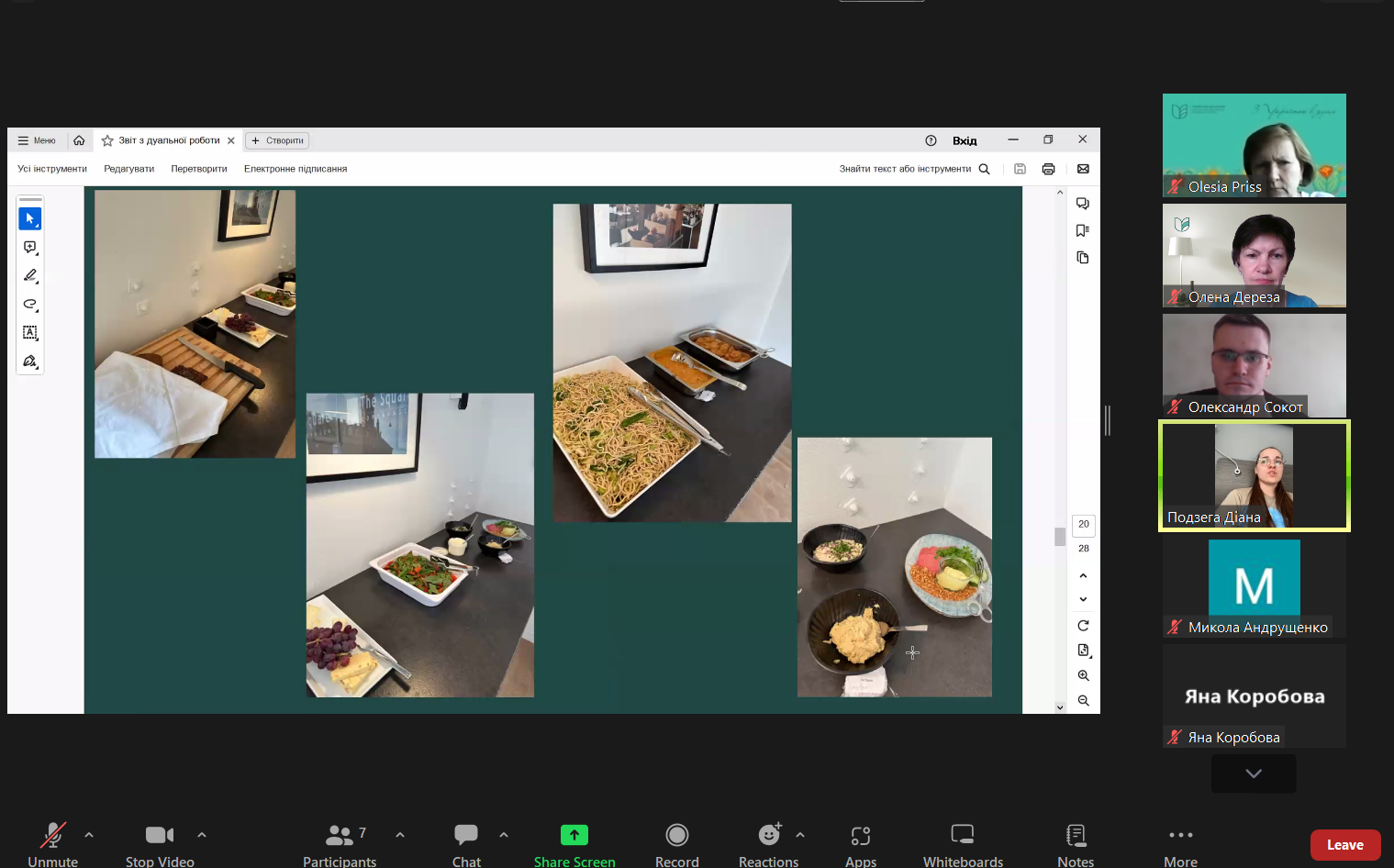Click the print icon in PDF viewer
The height and width of the screenshot is (868, 1394).
point(1048,169)
